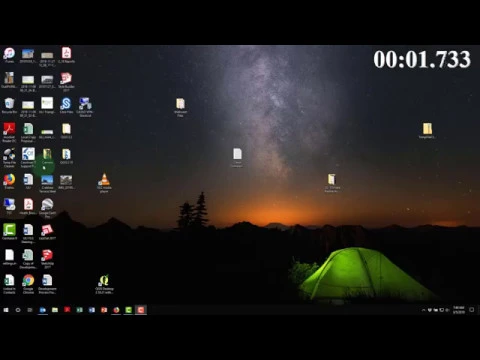Select the Linked In Contacts Excel file

coord(9,284)
